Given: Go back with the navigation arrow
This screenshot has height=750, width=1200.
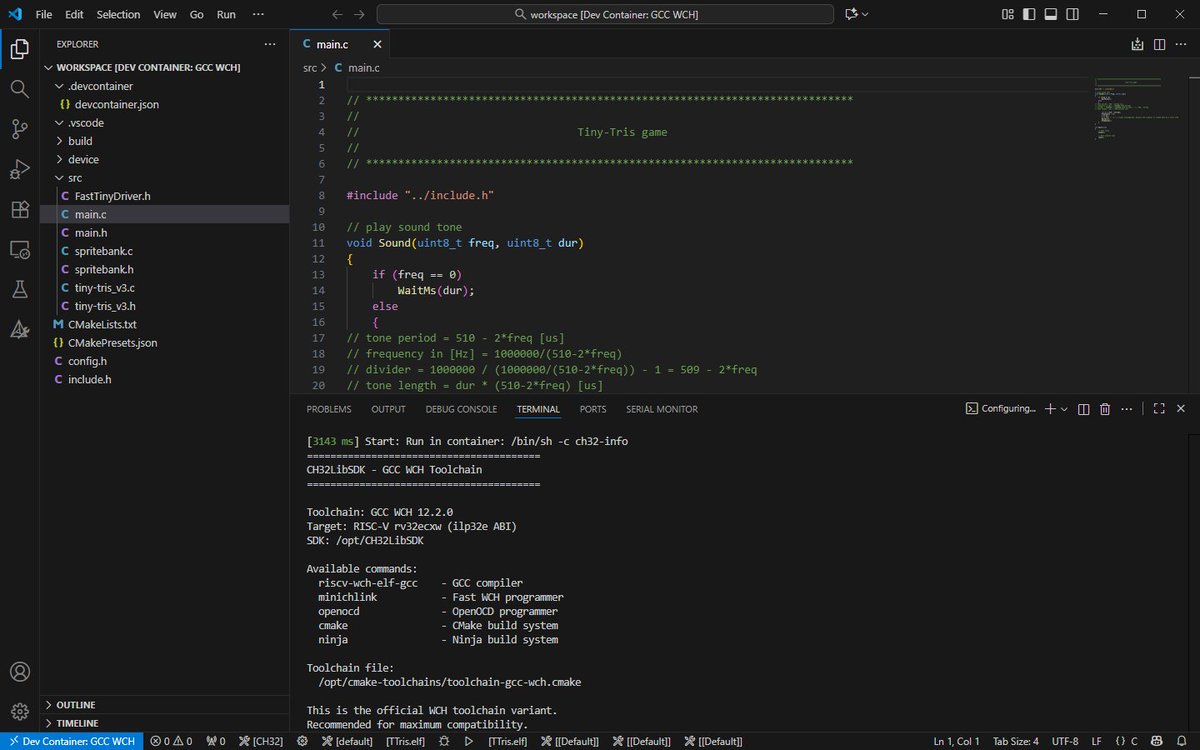Looking at the screenshot, I should [x=337, y=15].
